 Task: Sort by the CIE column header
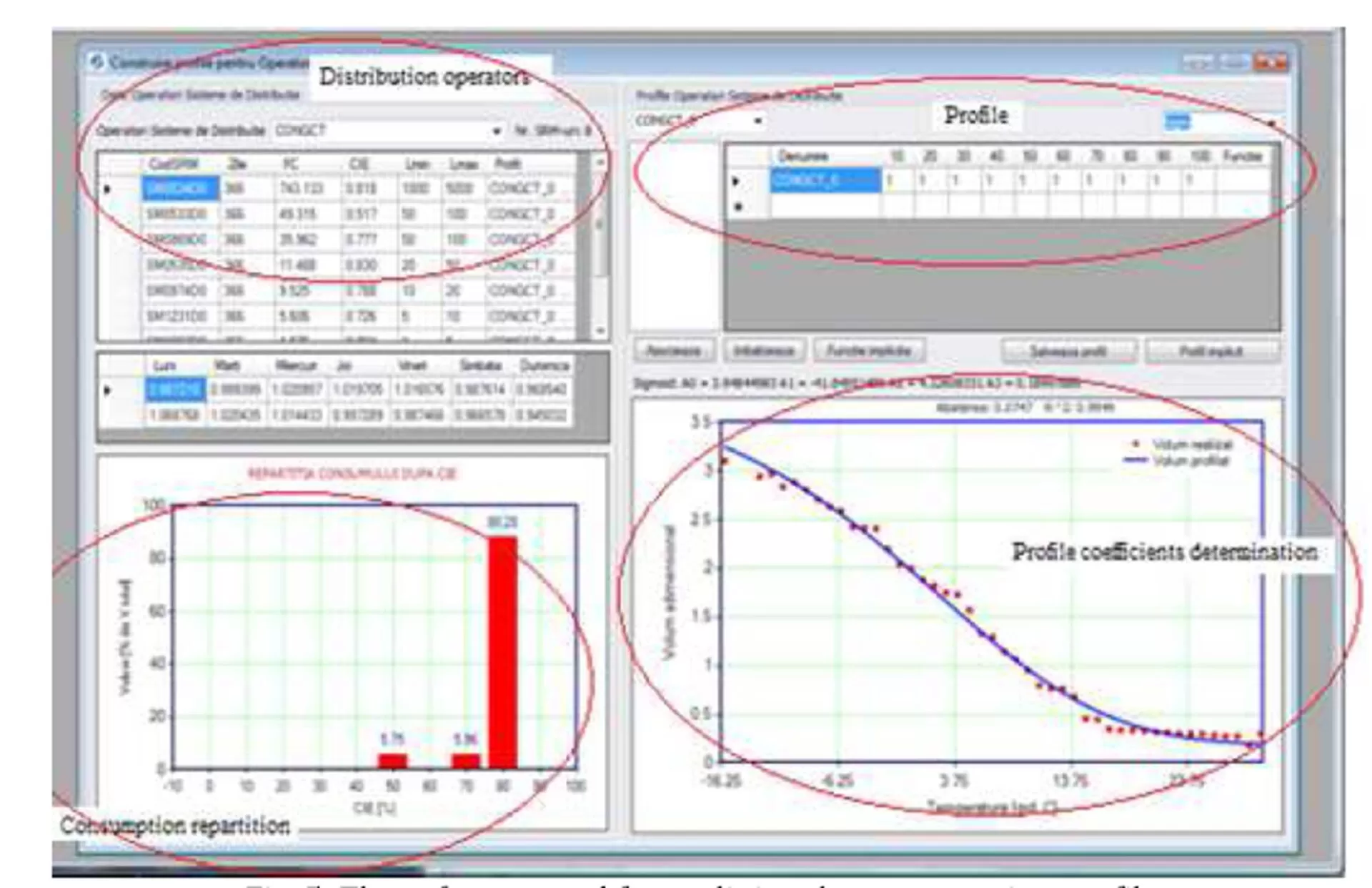point(359,164)
